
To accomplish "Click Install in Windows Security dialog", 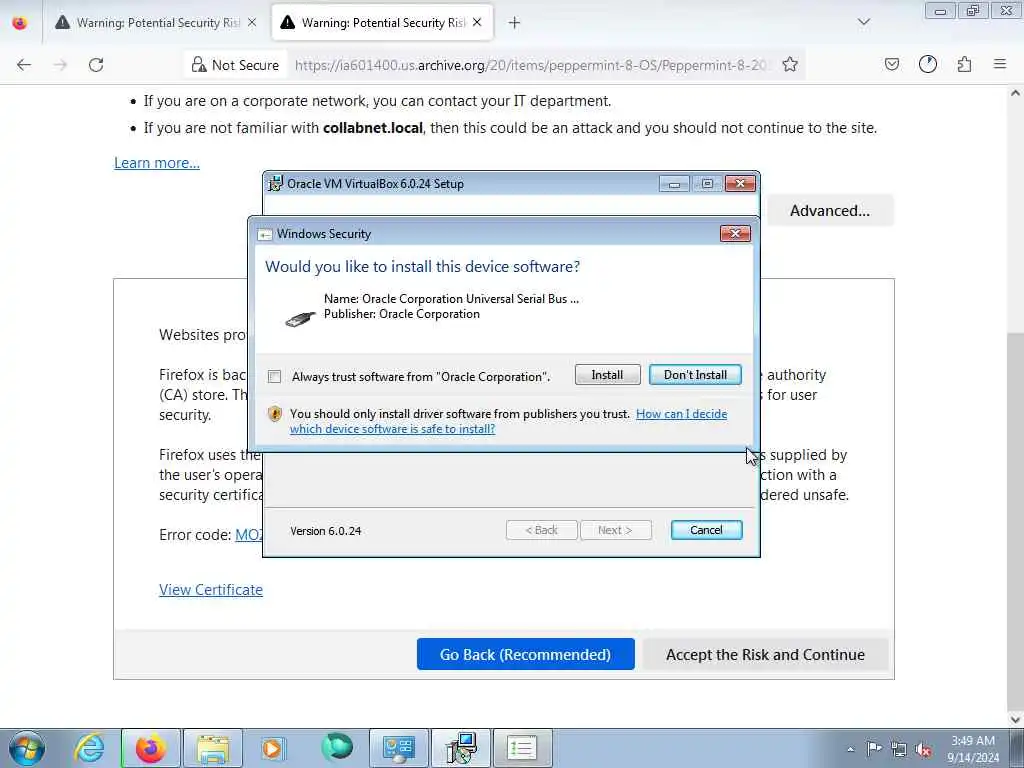I will coord(607,375).
